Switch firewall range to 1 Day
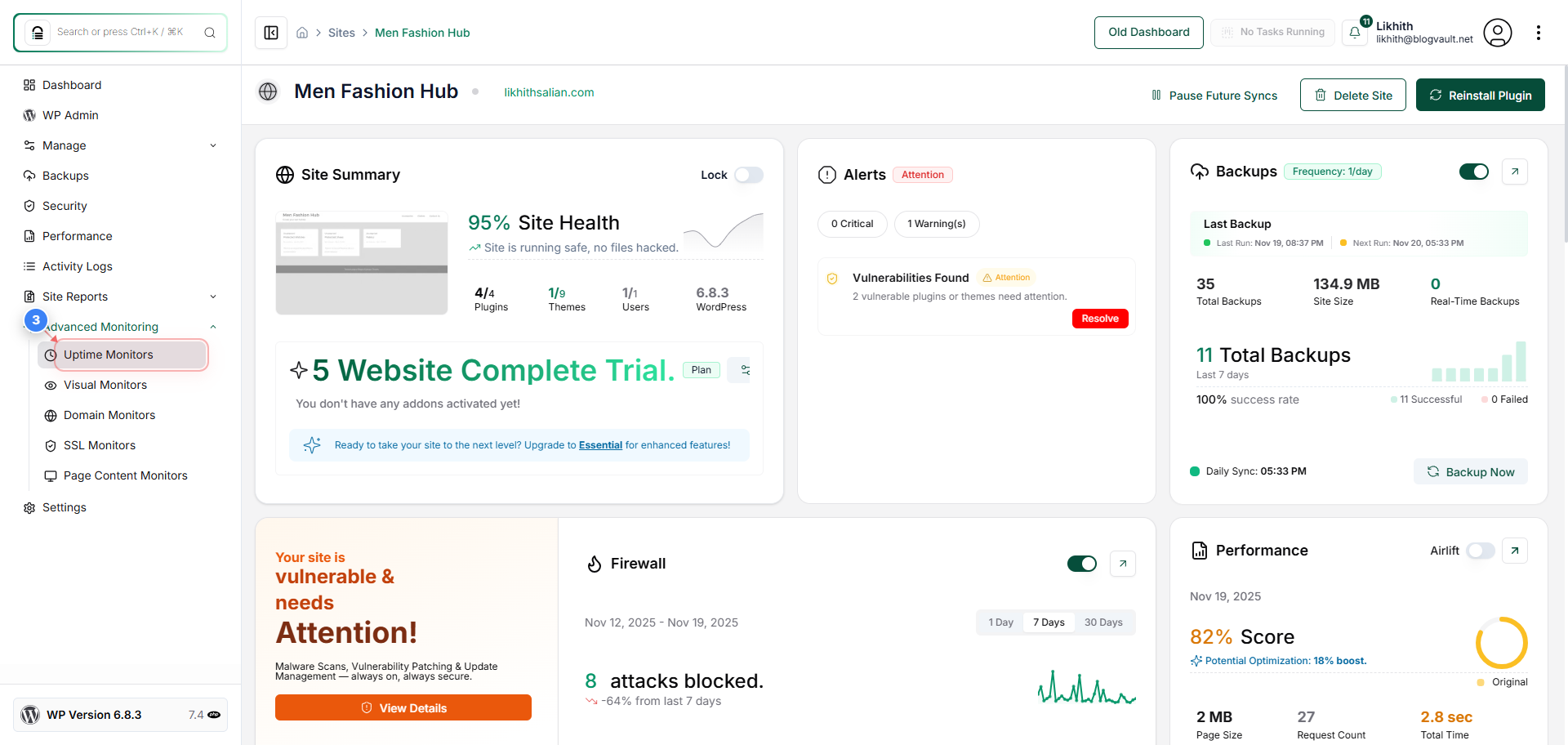 point(1000,622)
